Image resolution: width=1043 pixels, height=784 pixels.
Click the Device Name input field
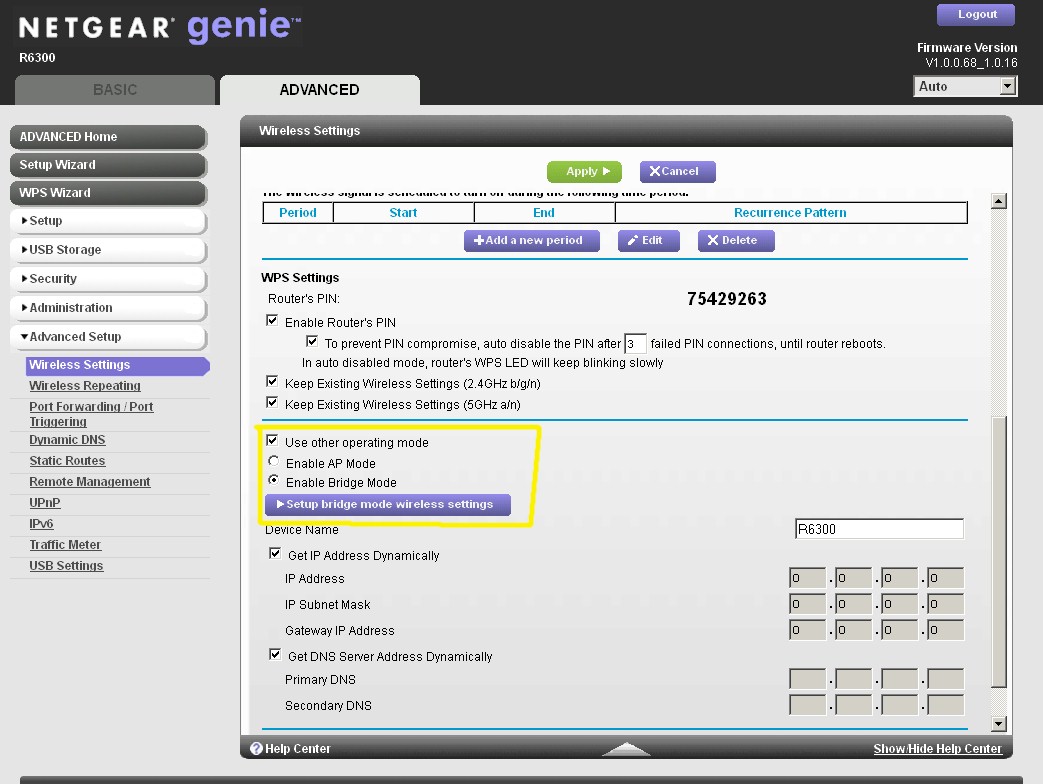point(879,529)
